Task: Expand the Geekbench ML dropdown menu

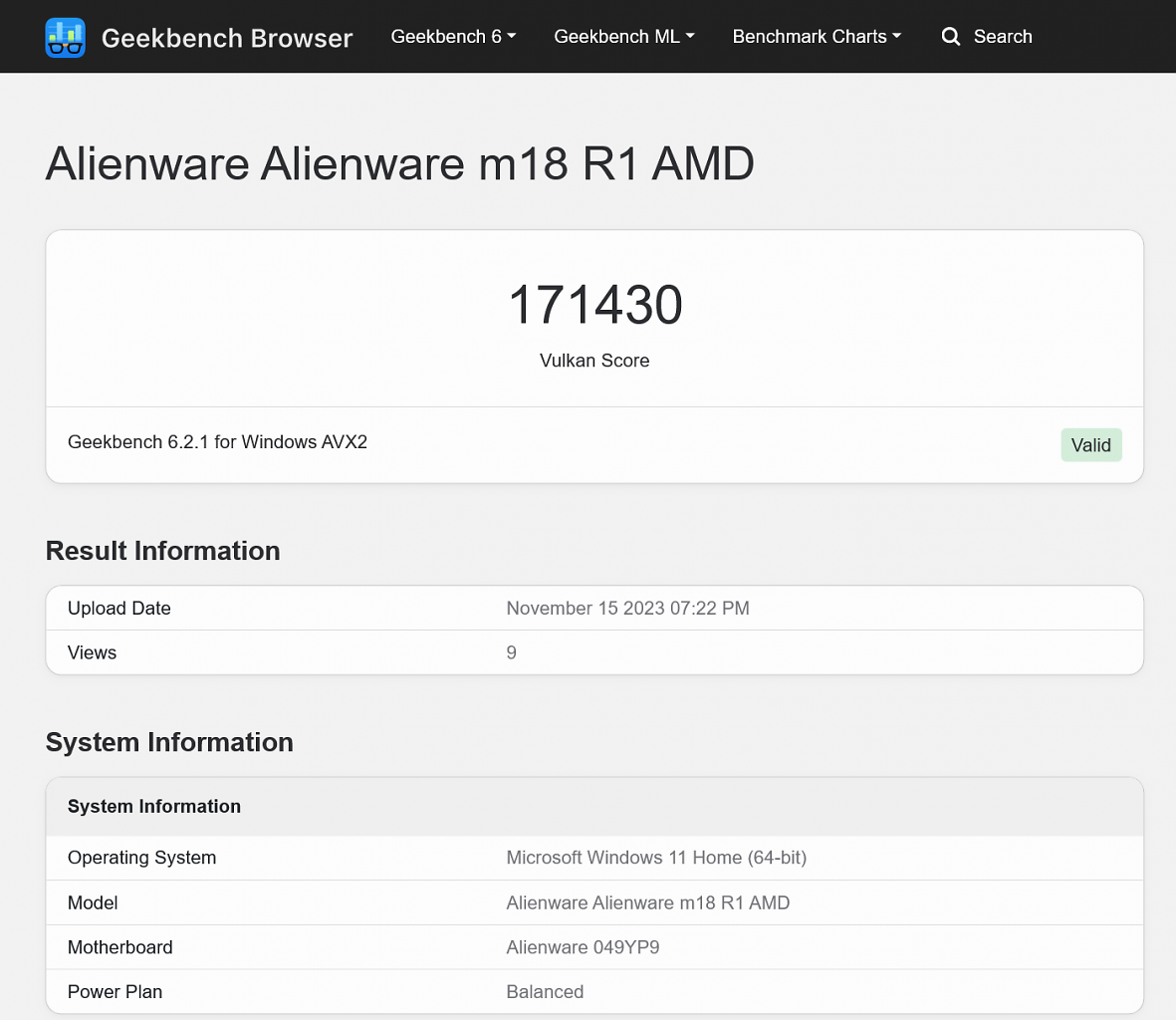Action: pyautogui.click(x=624, y=37)
